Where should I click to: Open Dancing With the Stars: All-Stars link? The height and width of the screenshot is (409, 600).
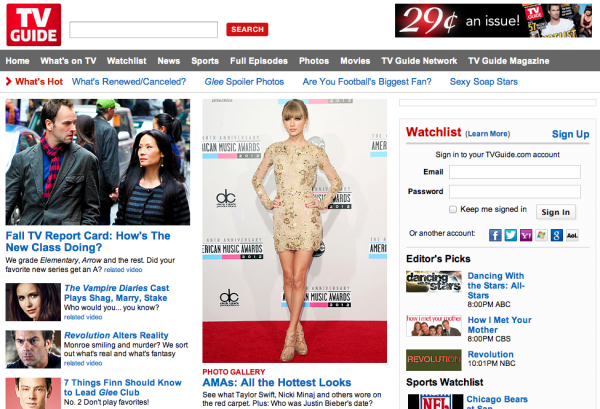pos(496,285)
